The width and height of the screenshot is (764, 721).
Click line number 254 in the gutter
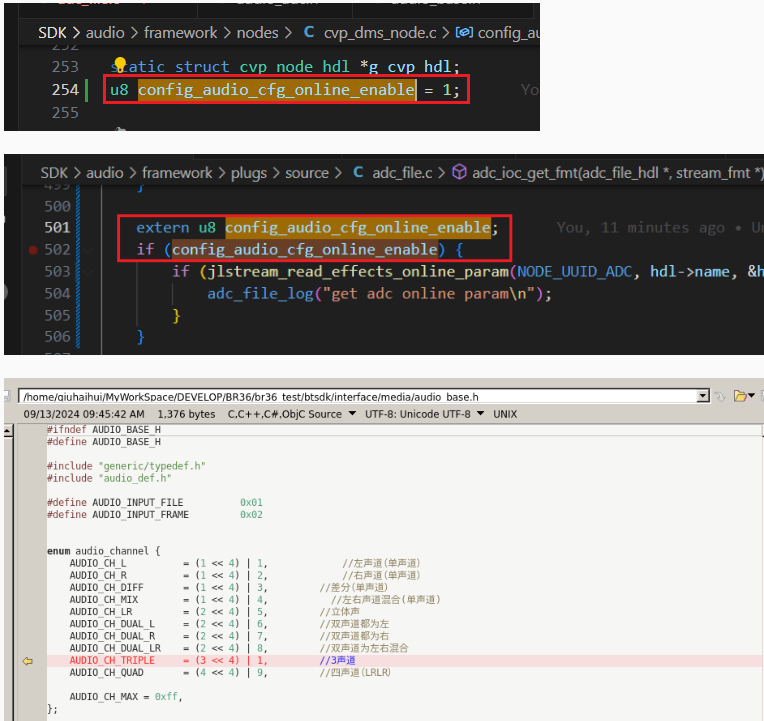pyautogui.click(x=65, y=90)
